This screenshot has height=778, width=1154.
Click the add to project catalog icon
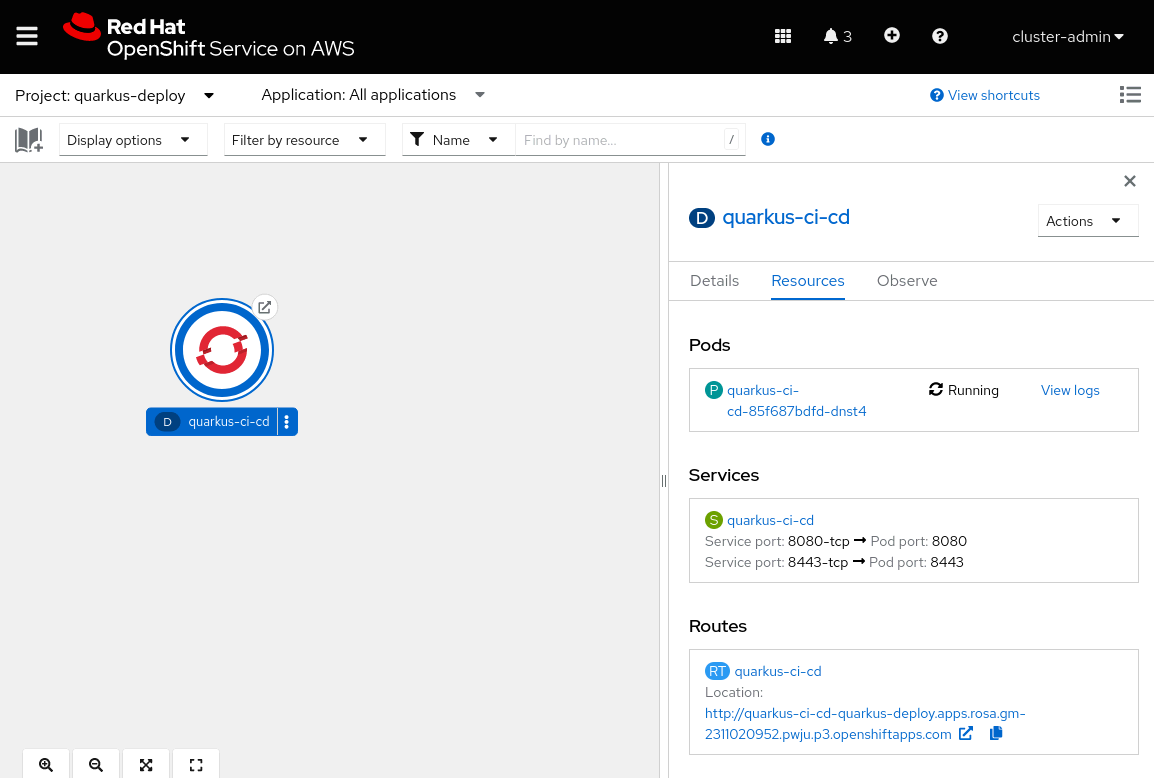[x=29, y=140]
